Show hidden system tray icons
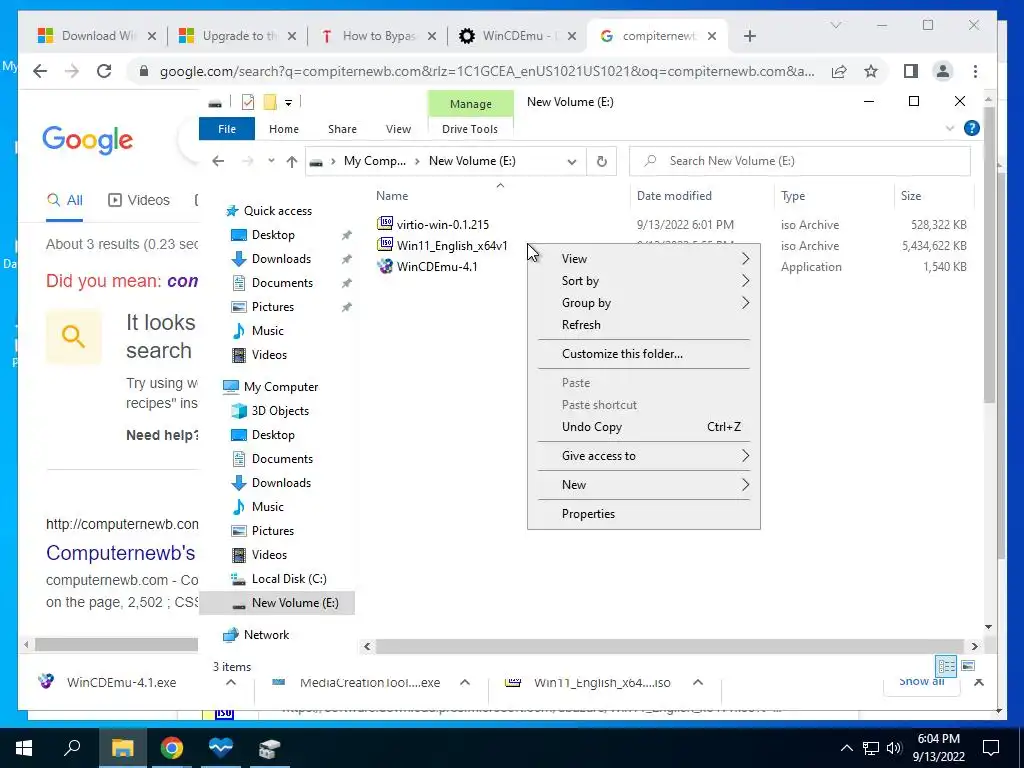 point(846,748)
